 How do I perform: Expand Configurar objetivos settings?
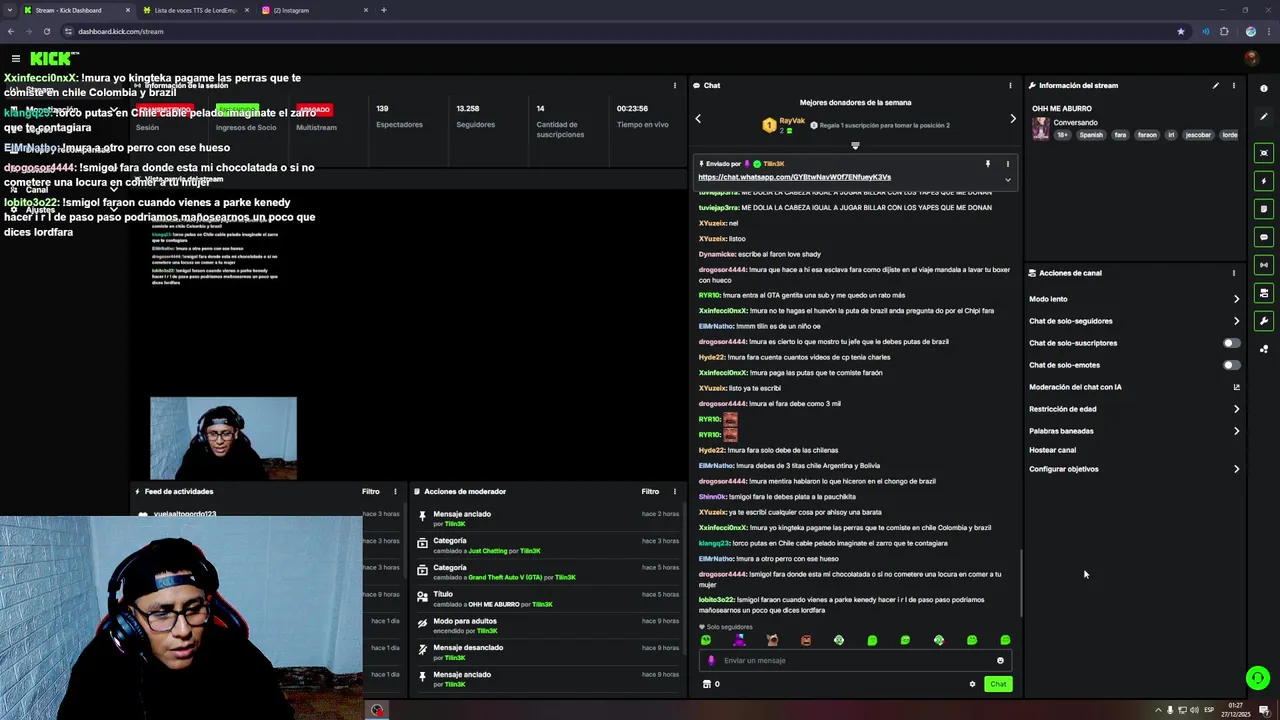(x=1134, y=469)
